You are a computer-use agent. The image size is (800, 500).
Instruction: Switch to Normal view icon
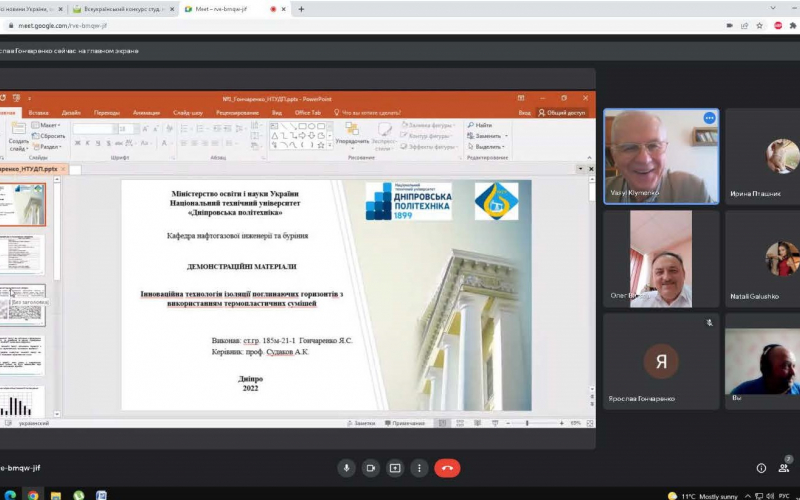pyautogui.click(x=442, y=423)
